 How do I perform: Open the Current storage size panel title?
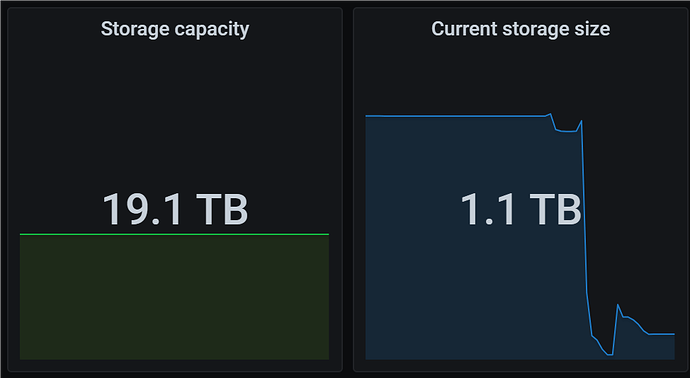pos(521,29)
